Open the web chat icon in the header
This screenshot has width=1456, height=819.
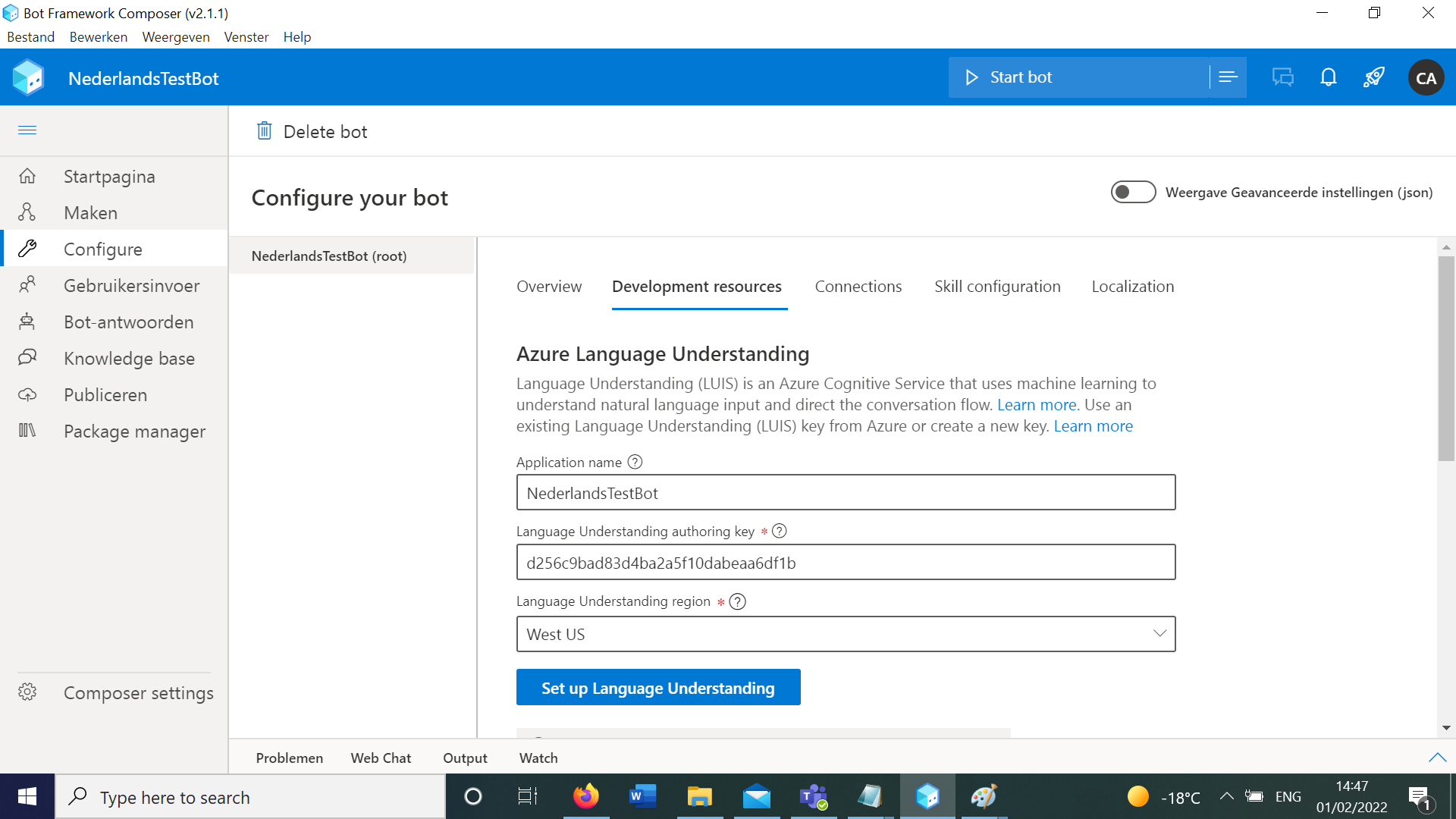tap(1283, 77)
